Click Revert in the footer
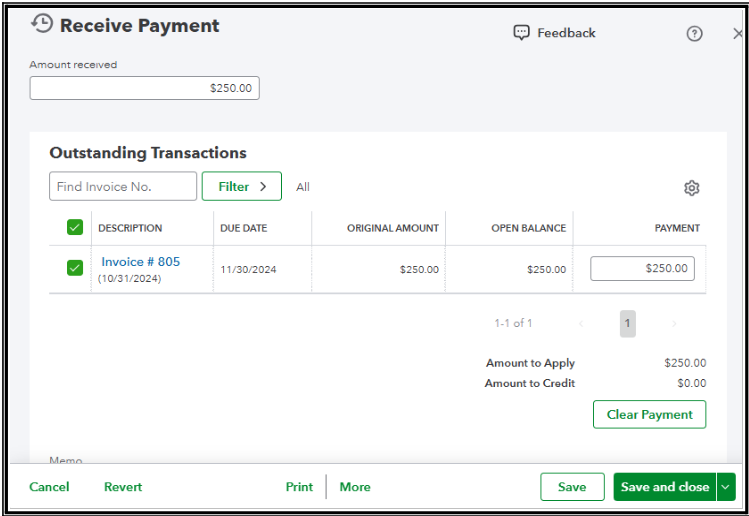This screenshot has height=516, width=749. (123, 487)
